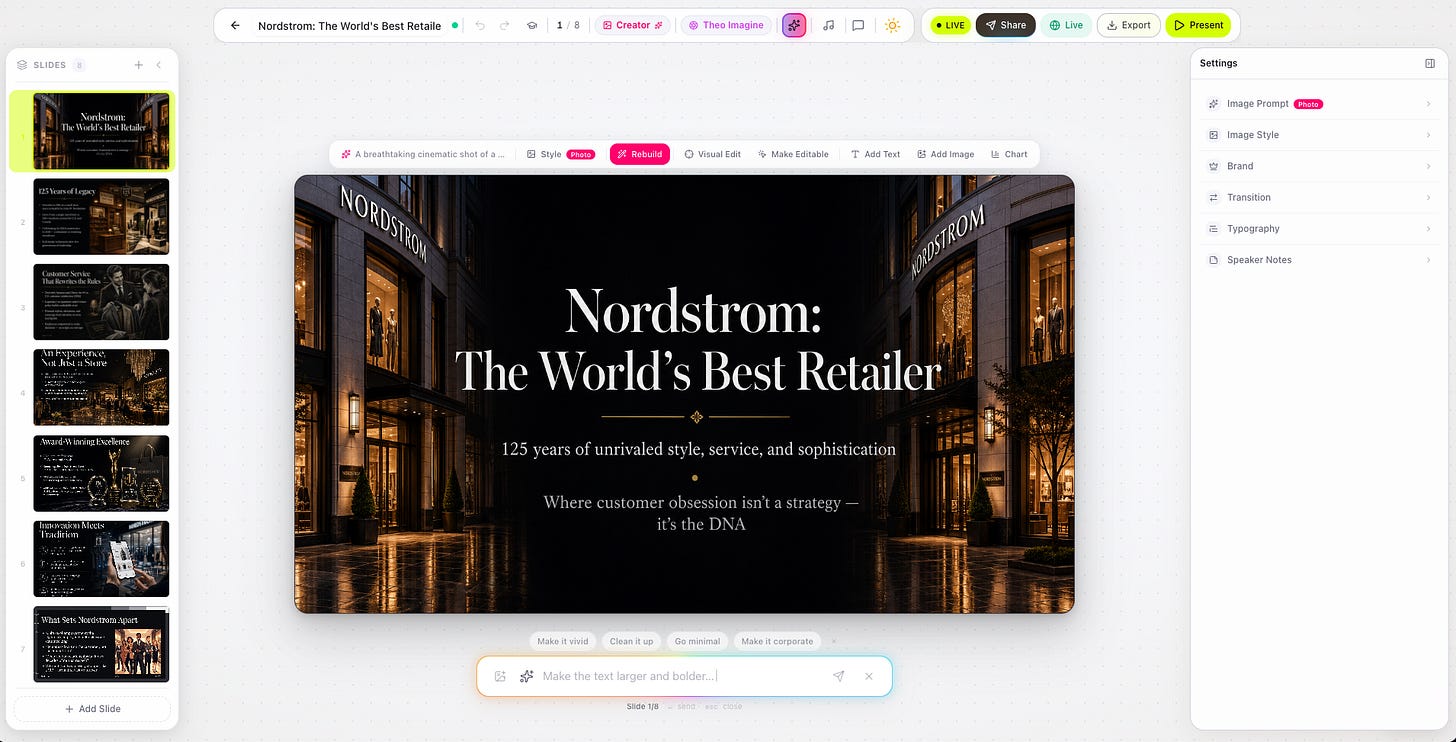
Task: Click the Export button
Action: (1128, 25)
